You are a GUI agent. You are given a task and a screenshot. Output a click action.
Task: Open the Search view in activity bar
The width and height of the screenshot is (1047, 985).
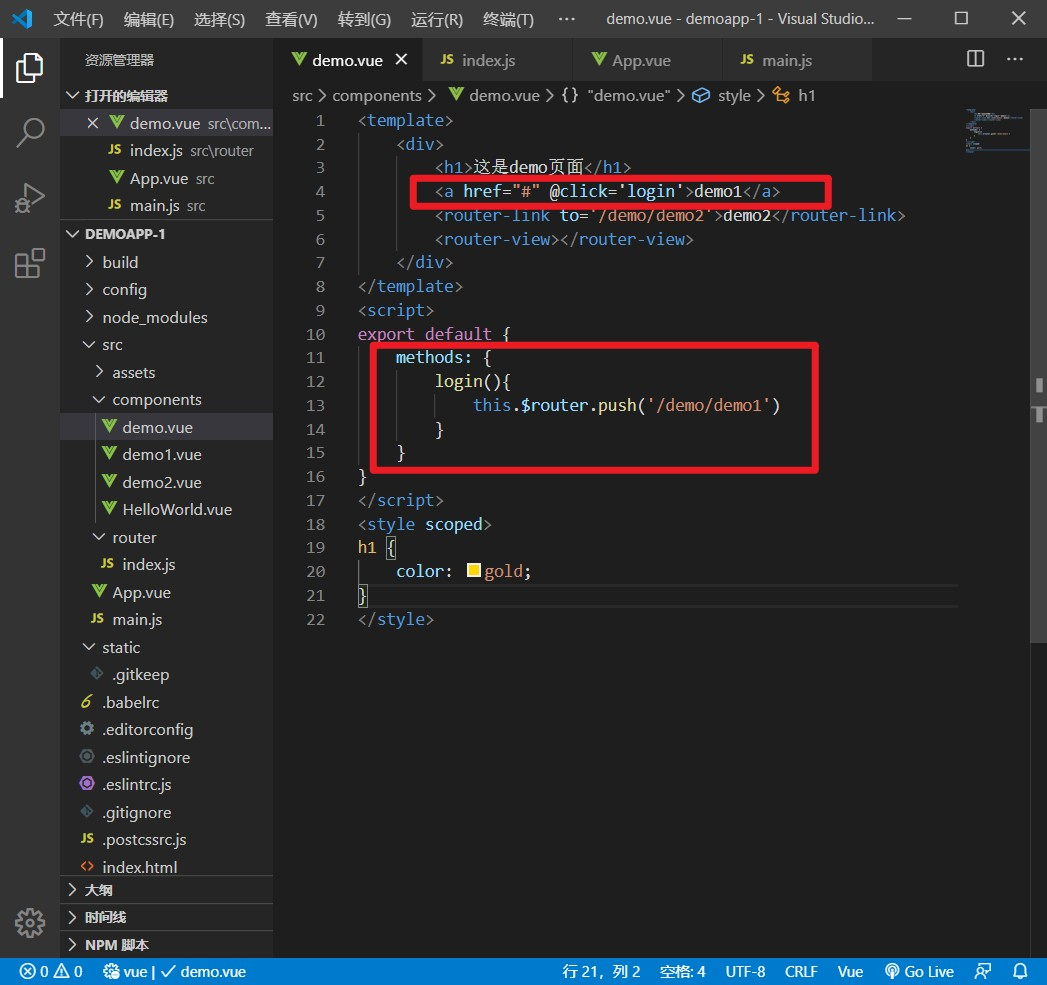point(29,132)
